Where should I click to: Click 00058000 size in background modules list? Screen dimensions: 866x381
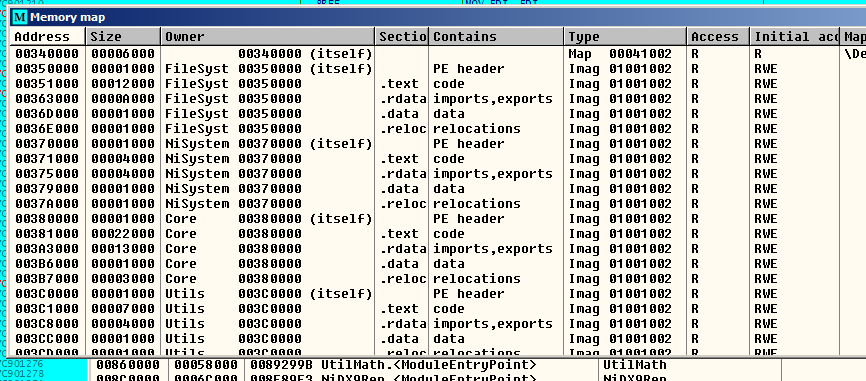(207, 365)
